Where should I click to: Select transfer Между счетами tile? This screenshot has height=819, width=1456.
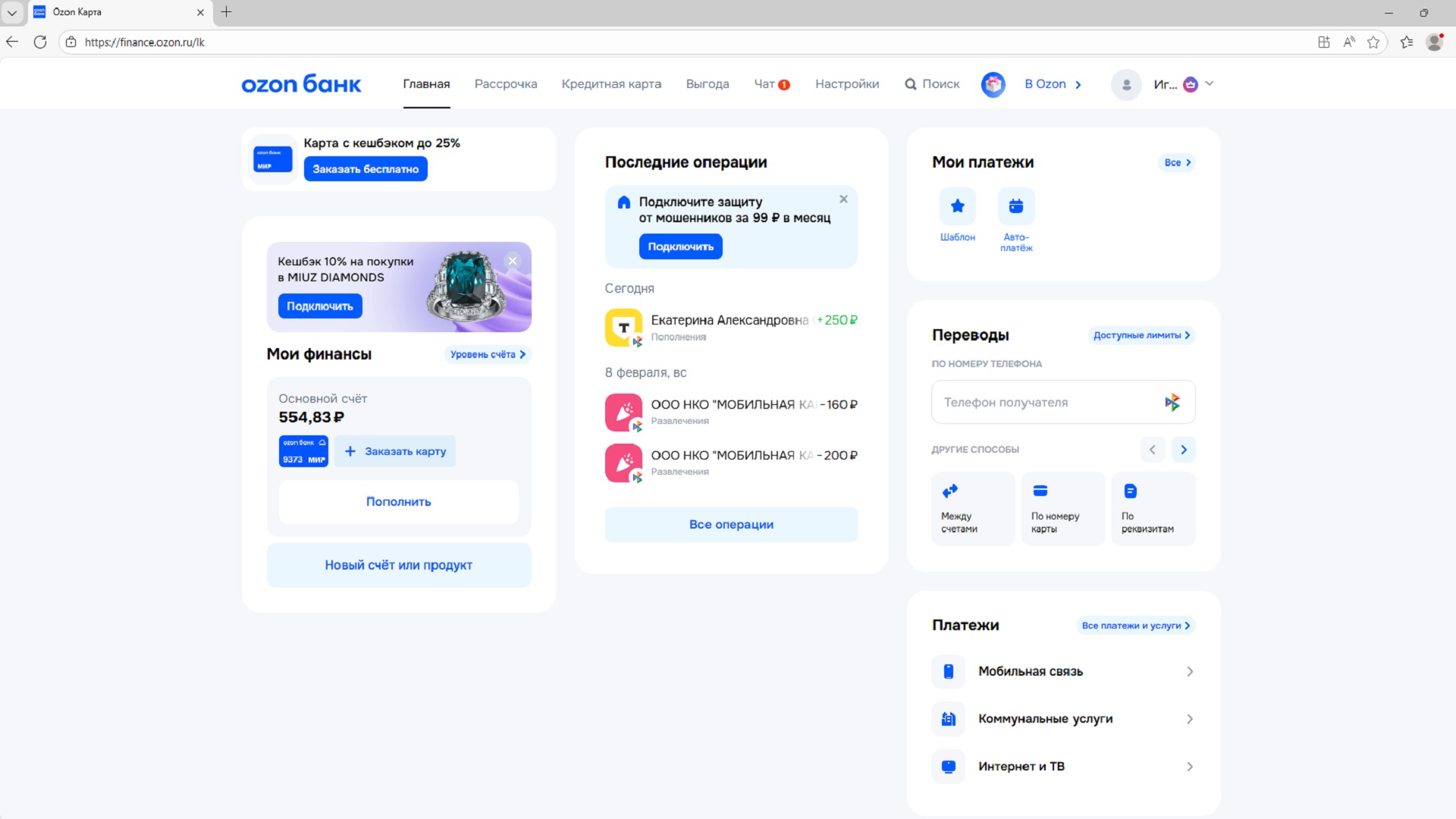[972, 509]
